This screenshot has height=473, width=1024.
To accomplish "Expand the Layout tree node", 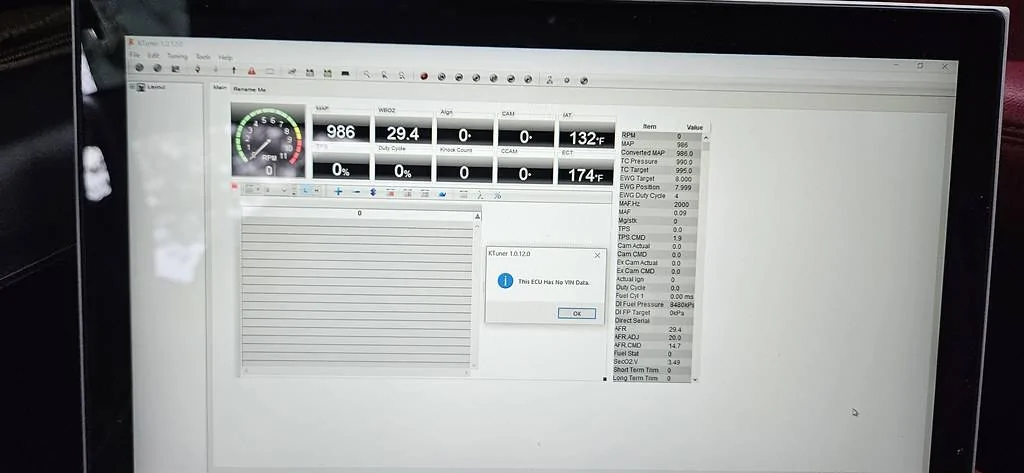I will pos(133,87).
